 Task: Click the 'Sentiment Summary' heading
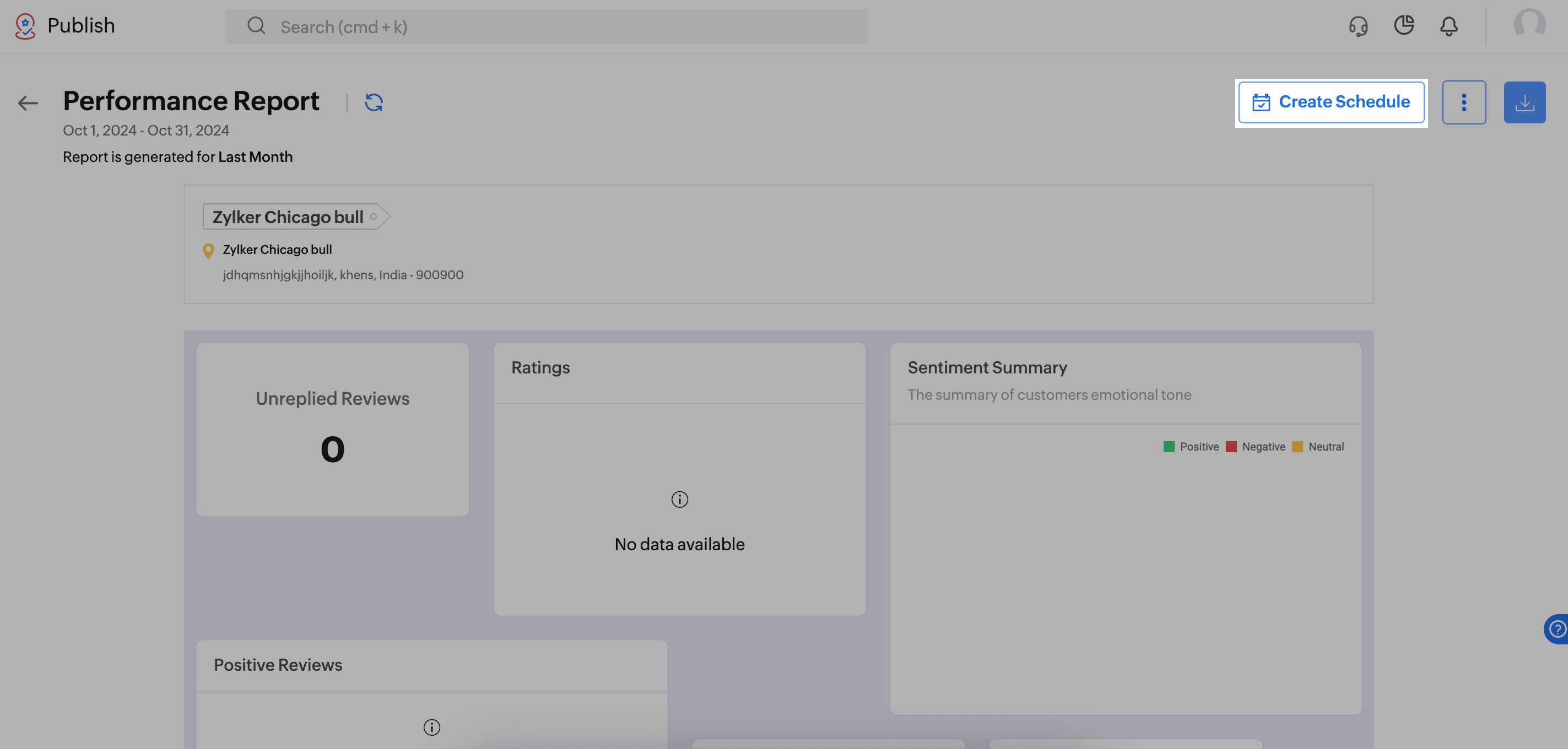[987, 367]
